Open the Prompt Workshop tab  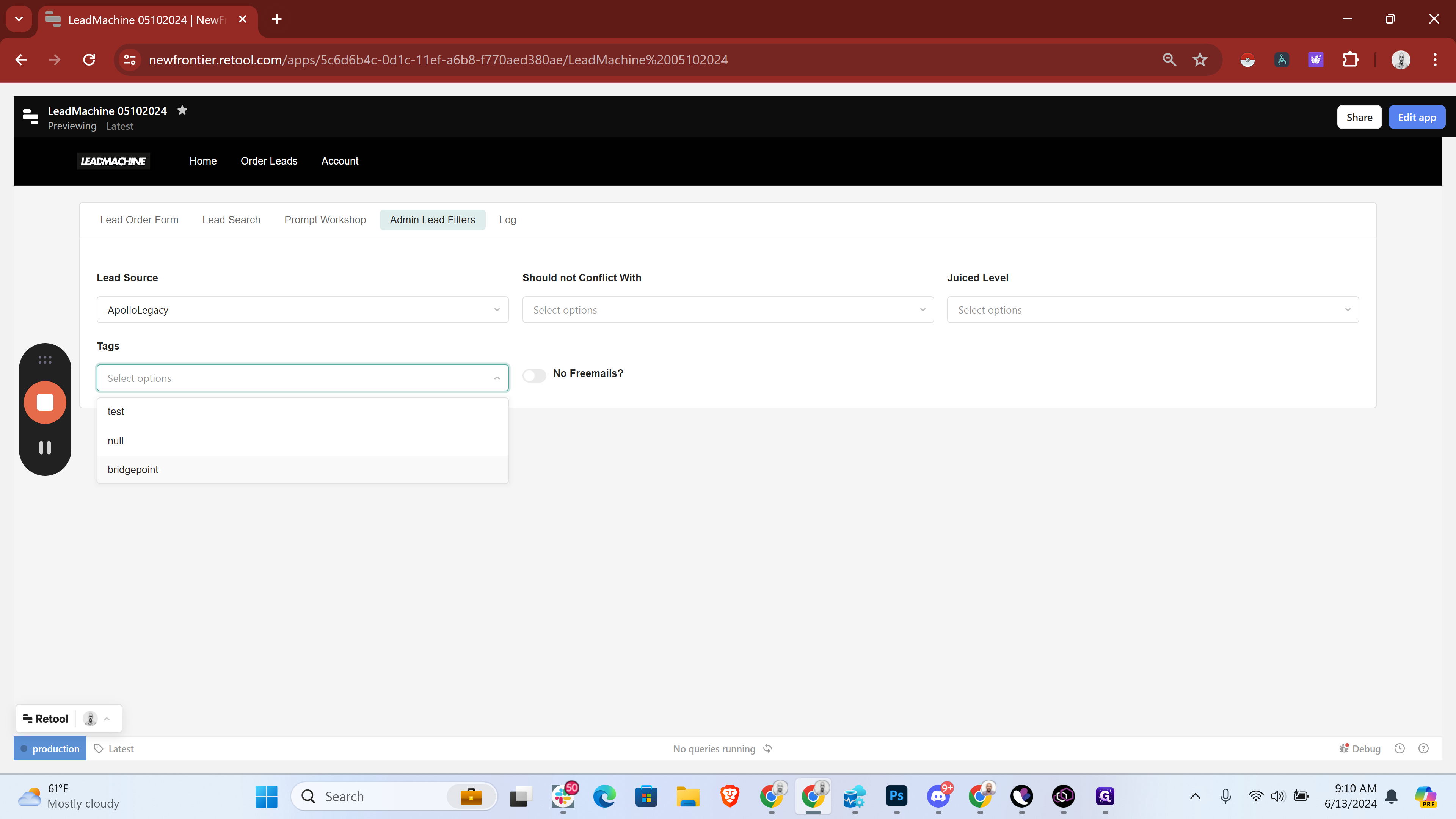tap(325, 220)
